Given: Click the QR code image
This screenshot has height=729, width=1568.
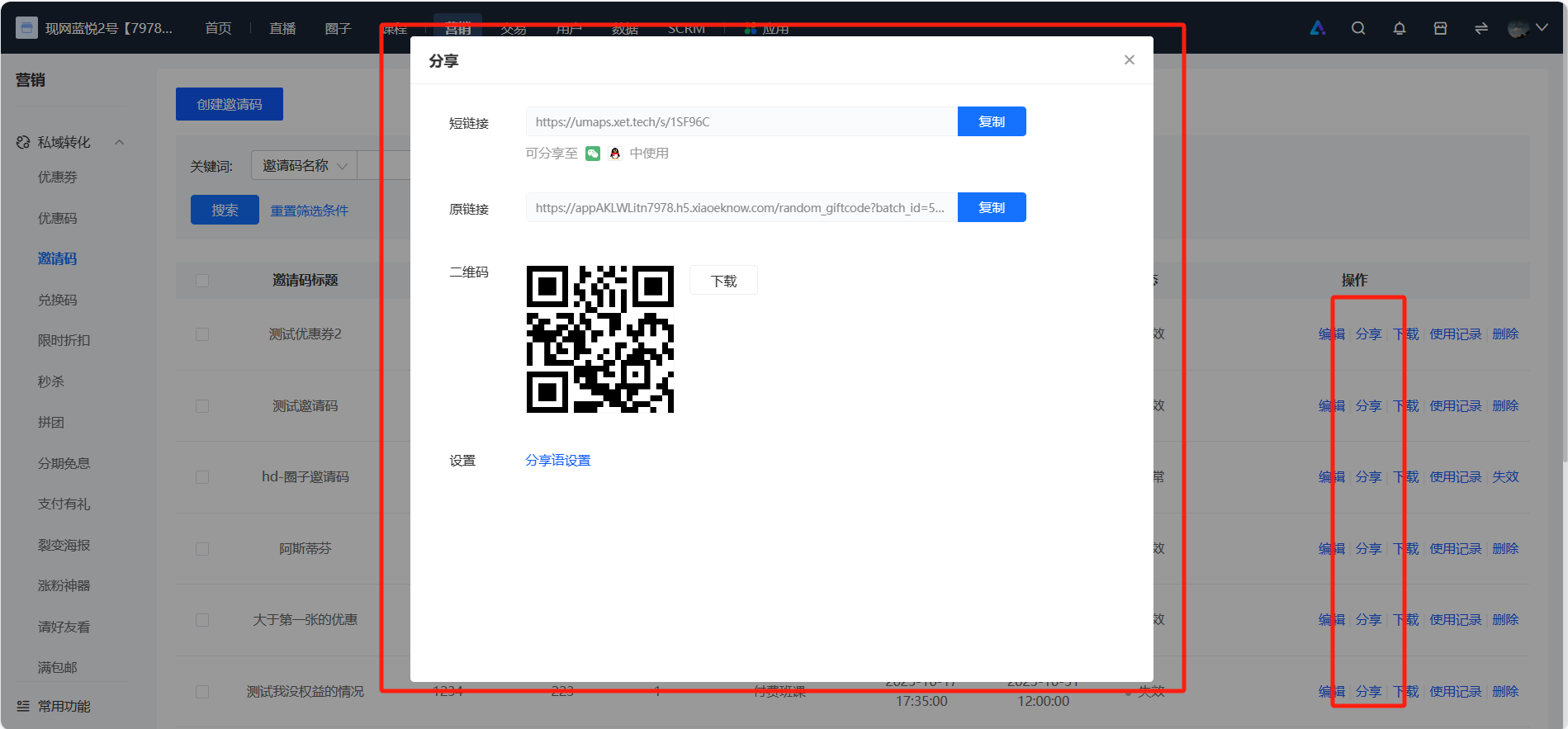Looking at the screenshot, I should coord(600,339).
